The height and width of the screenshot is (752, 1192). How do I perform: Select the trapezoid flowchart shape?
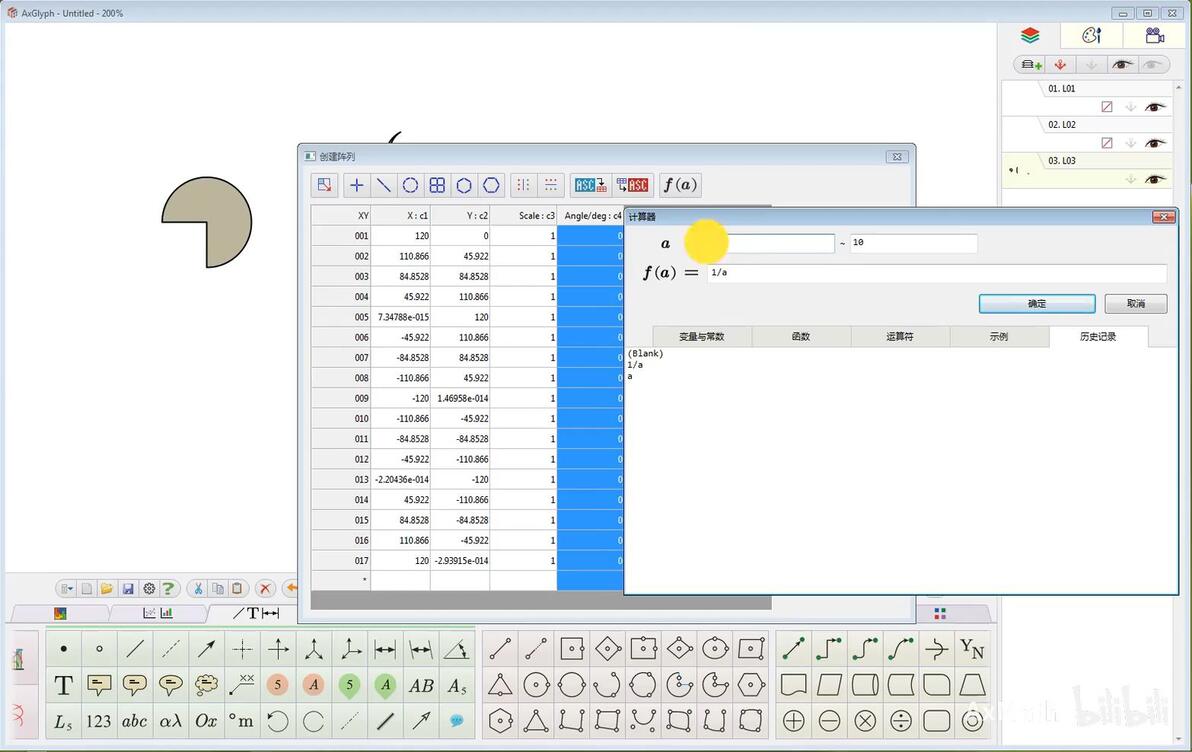972,685
